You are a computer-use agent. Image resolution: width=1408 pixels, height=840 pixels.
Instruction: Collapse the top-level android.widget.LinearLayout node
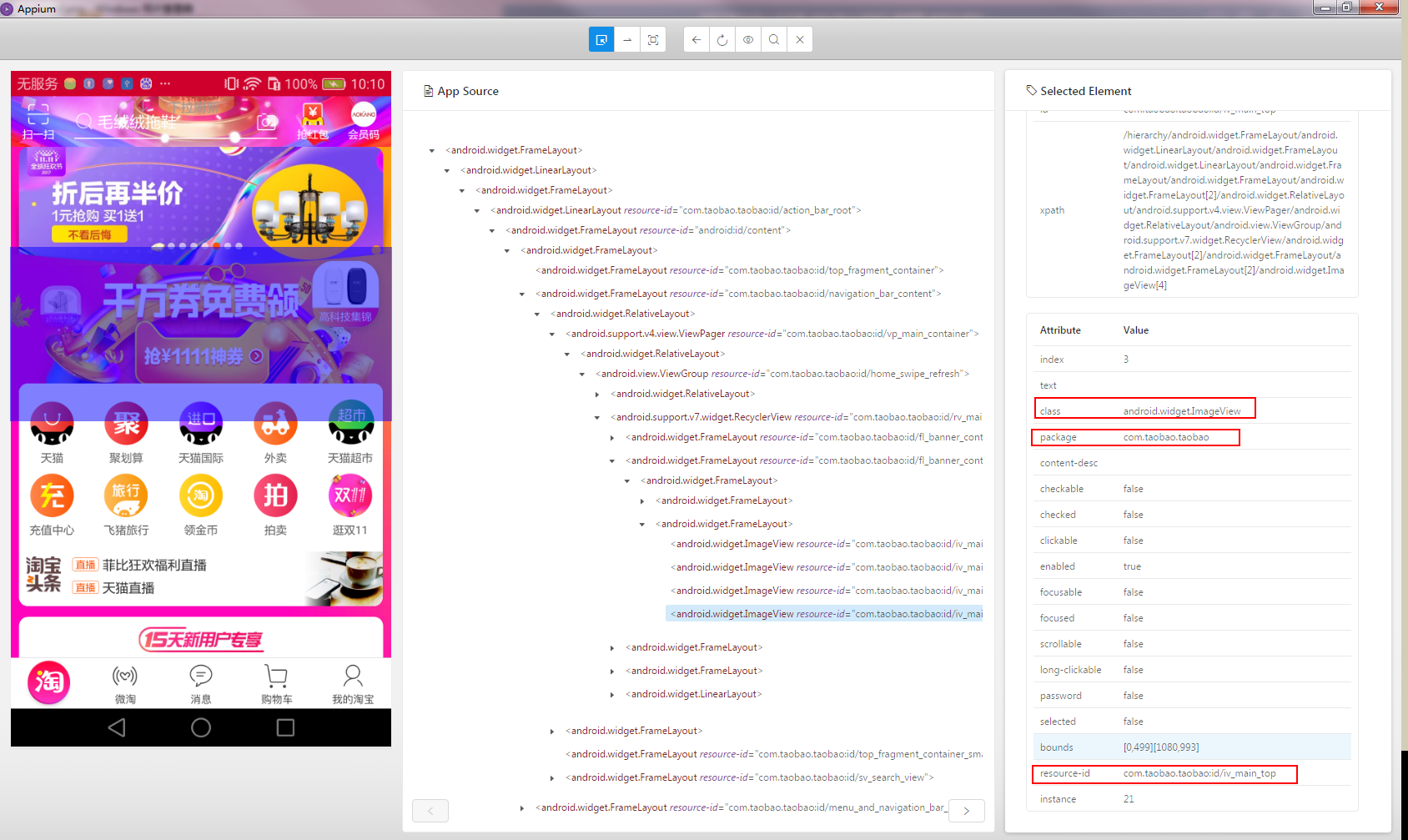[446, 171]
